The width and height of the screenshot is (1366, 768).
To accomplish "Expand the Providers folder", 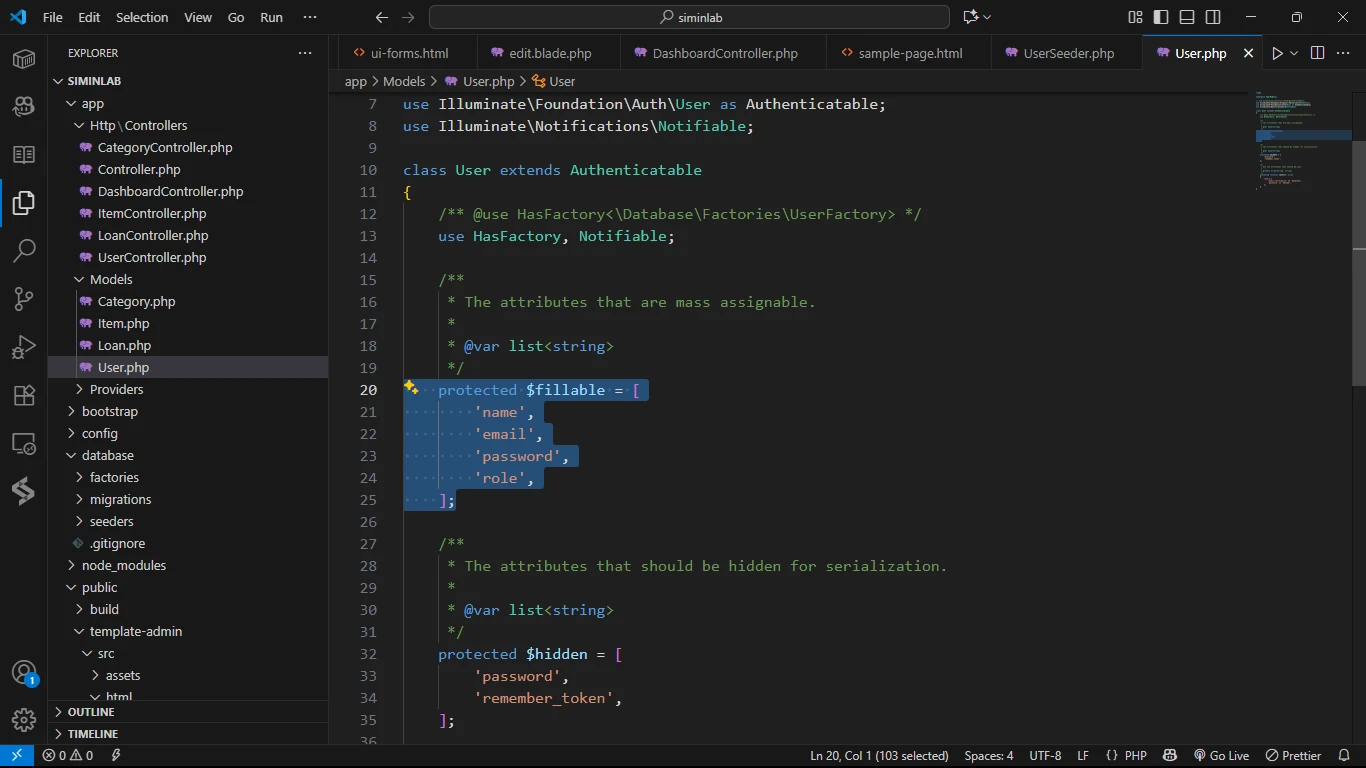I will click(116, 389).
